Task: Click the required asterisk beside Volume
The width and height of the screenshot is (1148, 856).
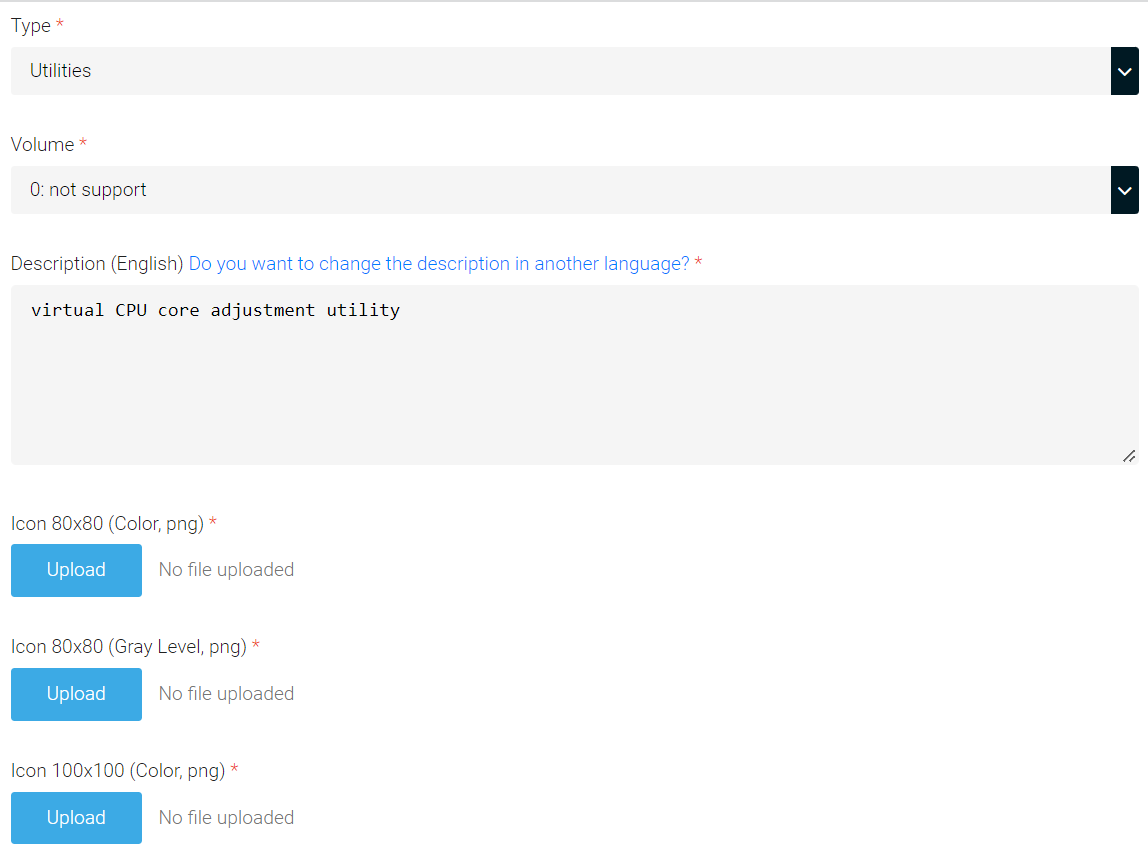Action: click(x=81, y=144)
